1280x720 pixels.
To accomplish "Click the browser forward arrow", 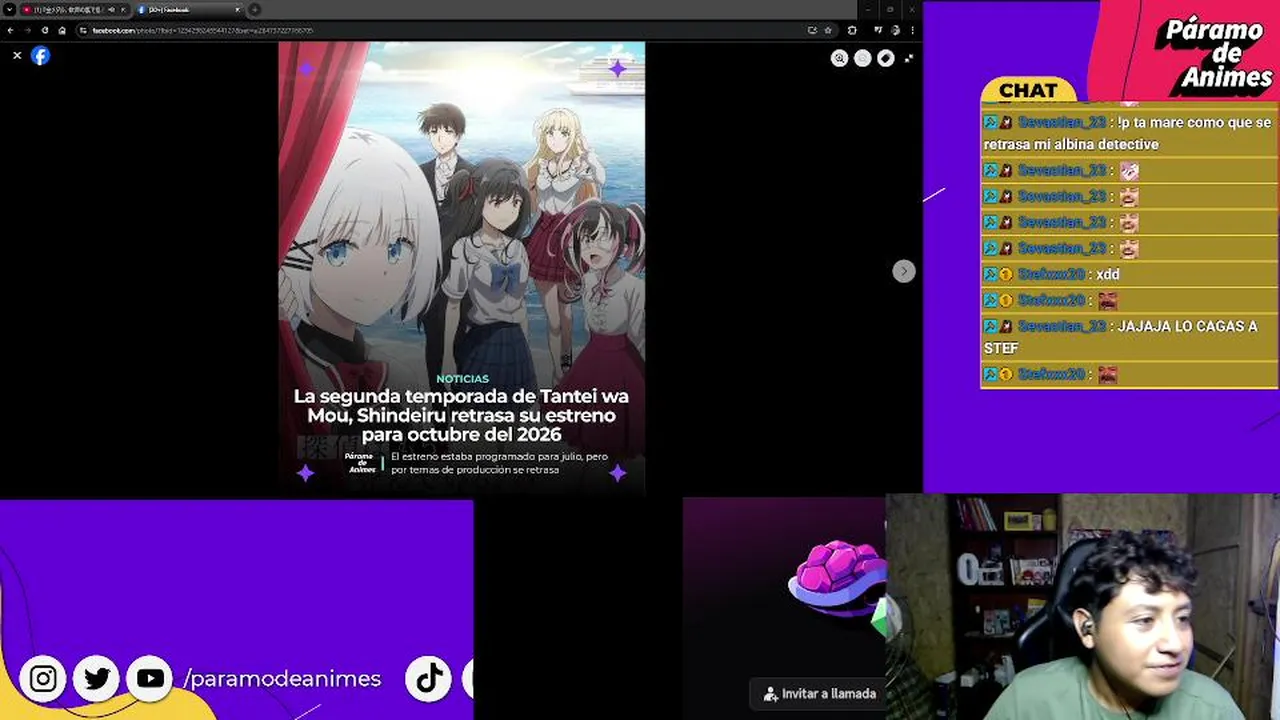I will click(28, 30).
